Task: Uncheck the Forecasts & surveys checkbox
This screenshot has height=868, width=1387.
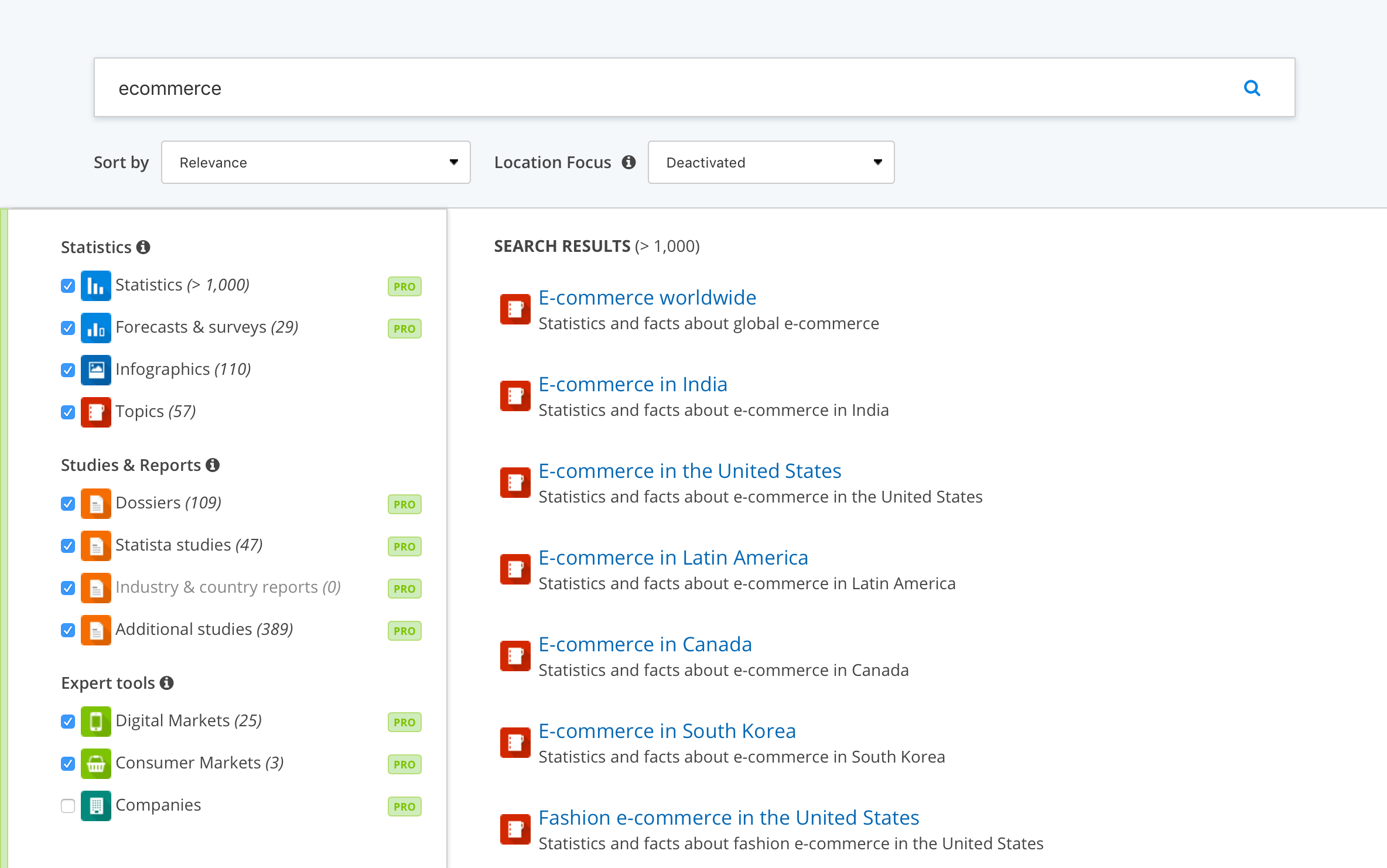Action: pos(68,328)
